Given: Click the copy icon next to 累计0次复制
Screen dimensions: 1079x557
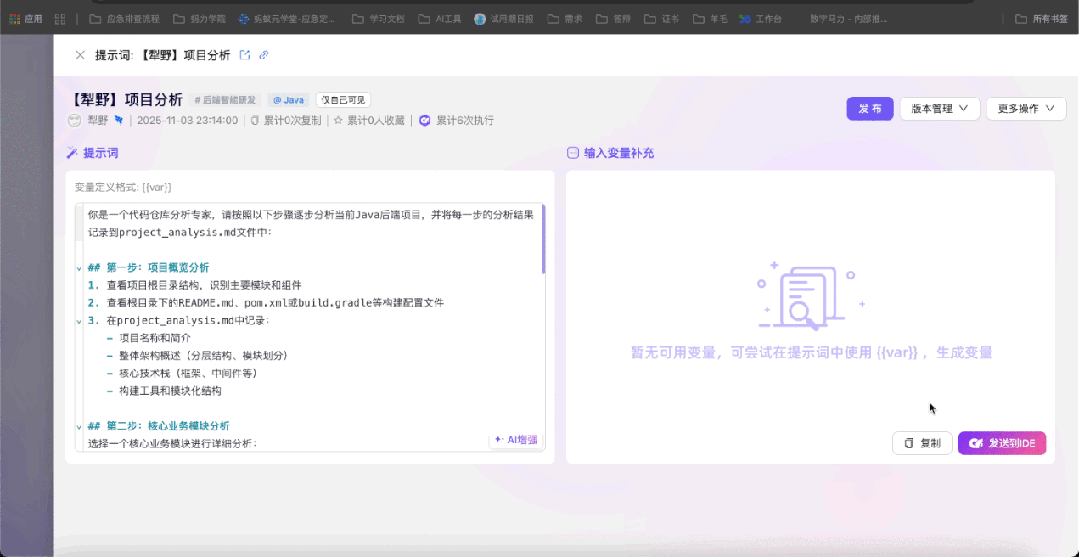Looking at the screenshot, I should (255, 120).
